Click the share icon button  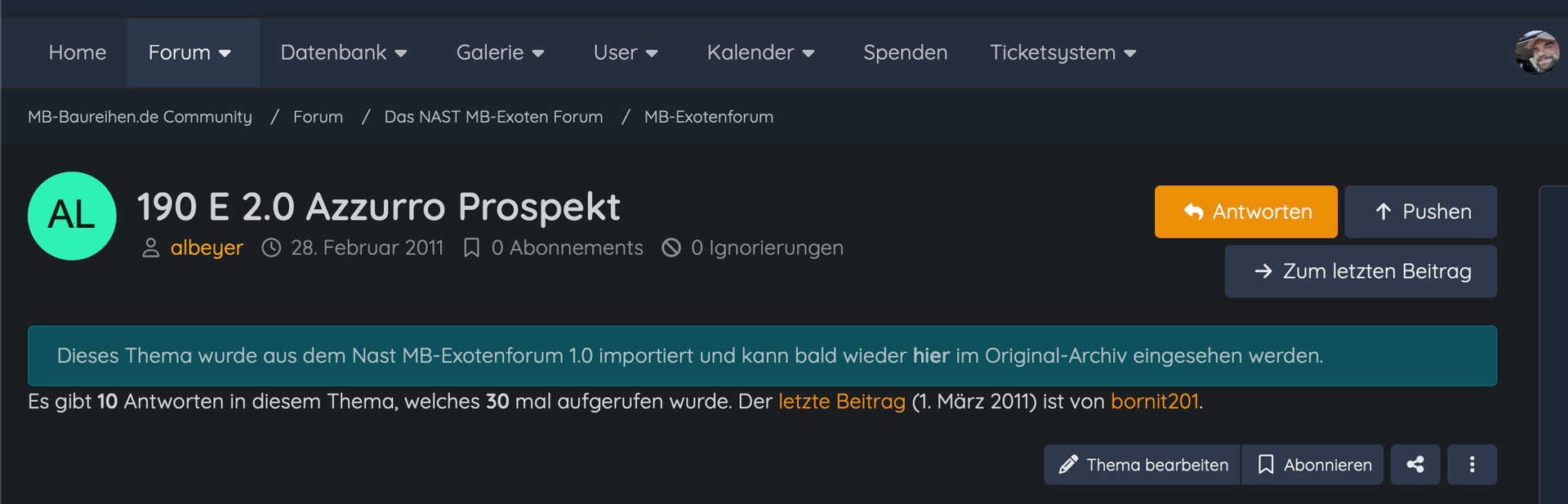tap(1414, 465)
